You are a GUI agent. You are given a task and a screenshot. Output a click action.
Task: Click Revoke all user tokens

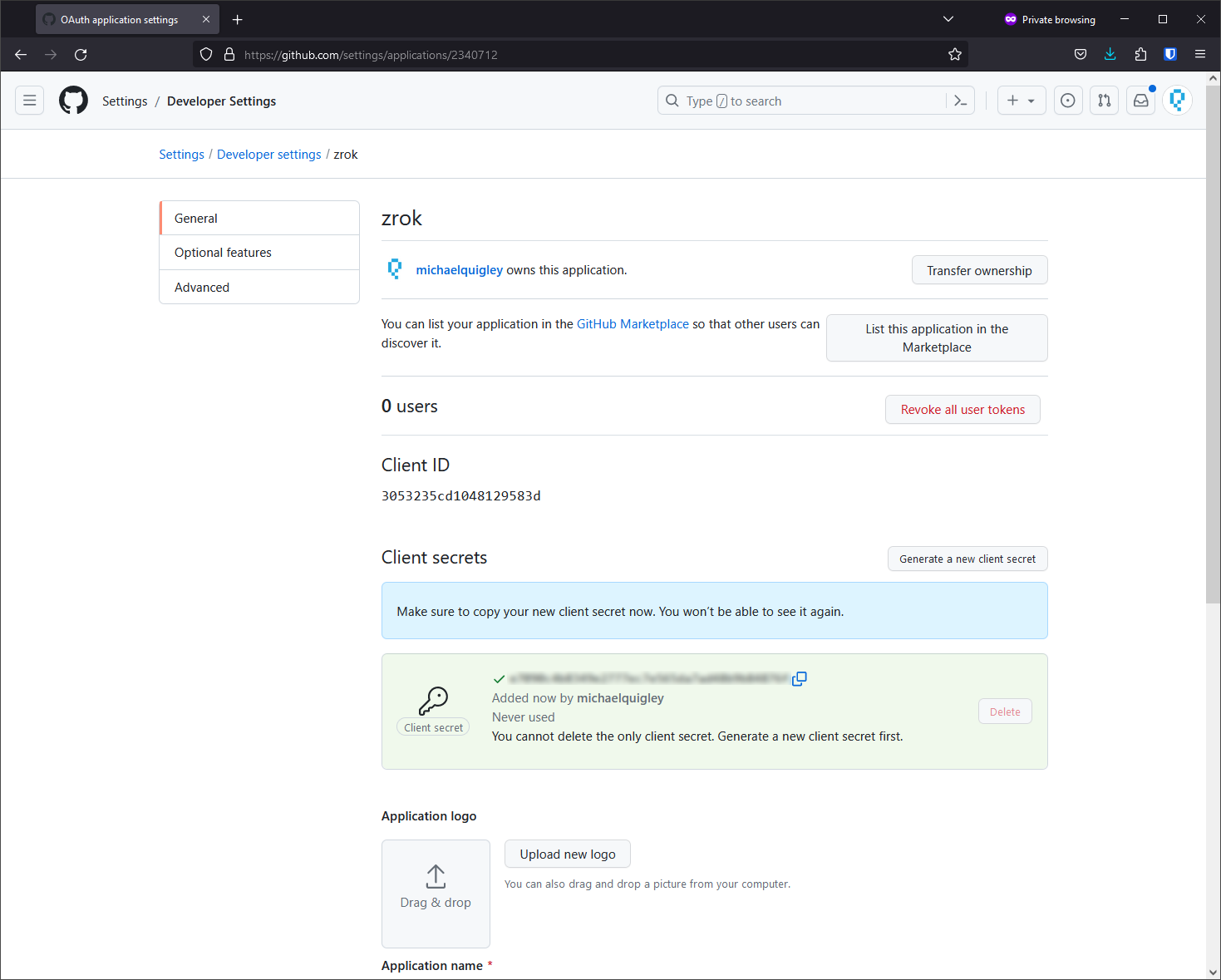pyautogui.click(x=963, y=410)
